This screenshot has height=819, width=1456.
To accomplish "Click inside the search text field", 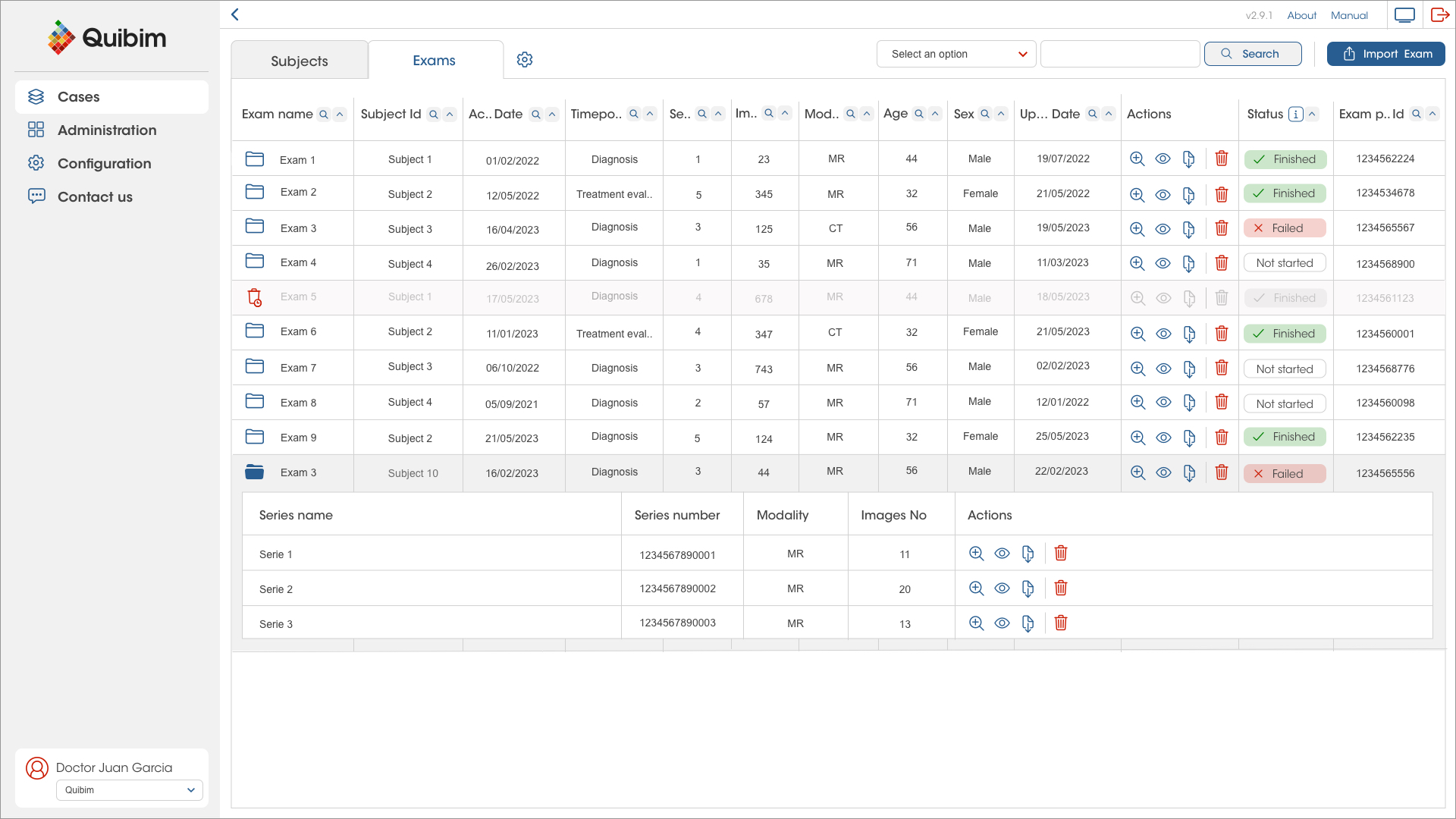I will (1120, 54).
